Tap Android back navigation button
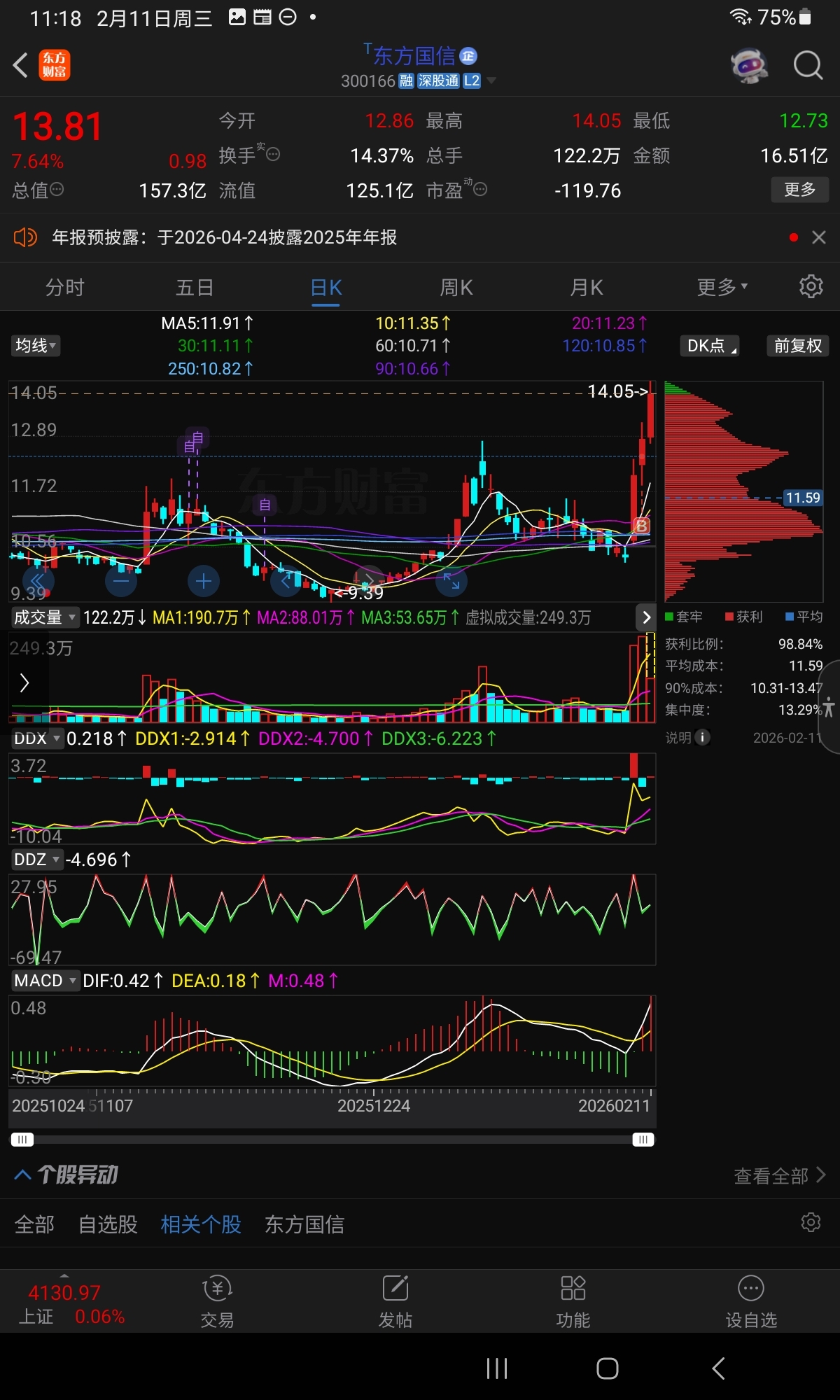The image size is (840, 1400). click(718, 1368)
